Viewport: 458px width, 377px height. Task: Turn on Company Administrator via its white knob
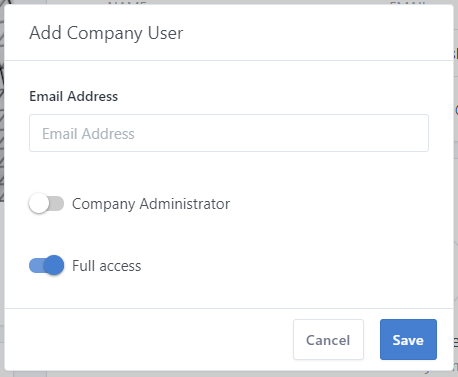[x=39, y=203]
